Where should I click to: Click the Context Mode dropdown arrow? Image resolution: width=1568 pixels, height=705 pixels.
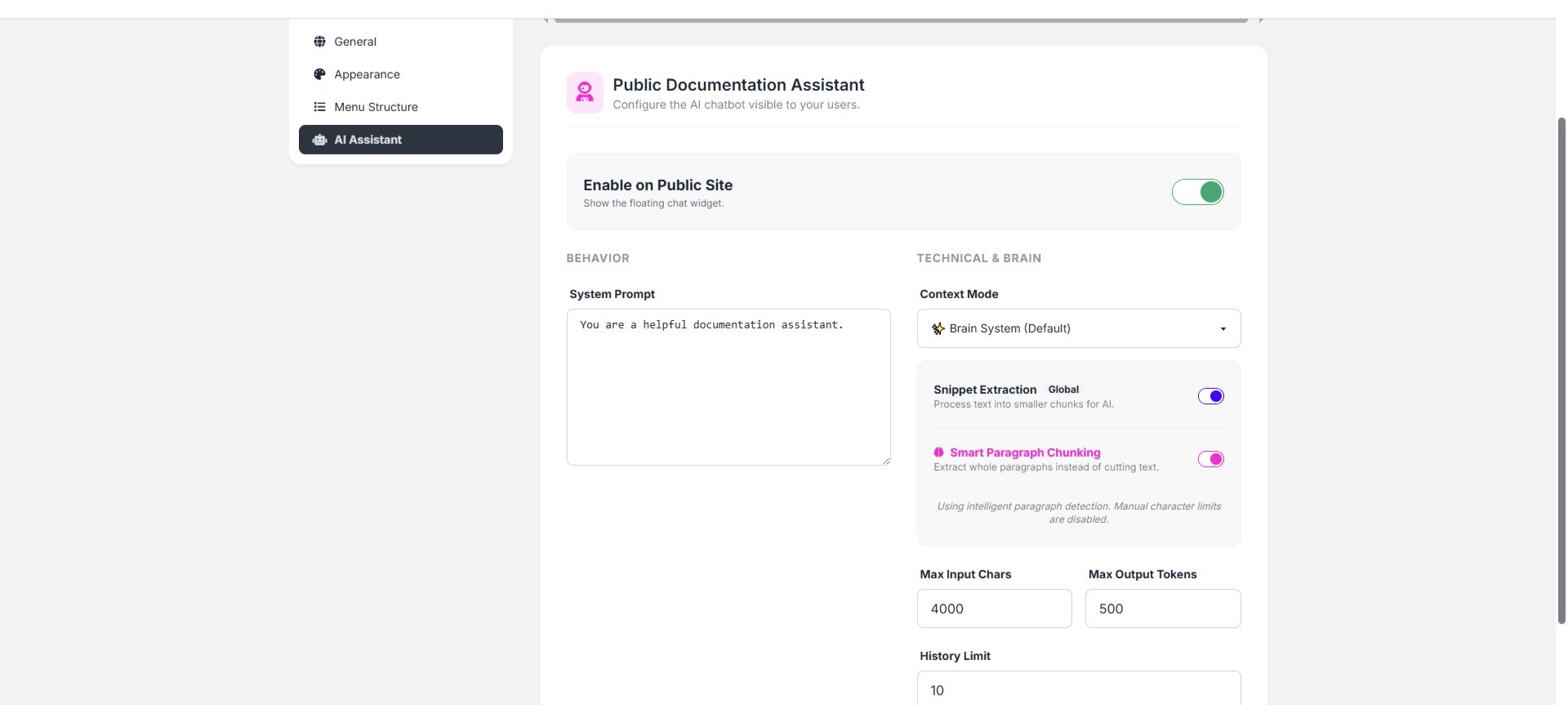(1223, 329)
